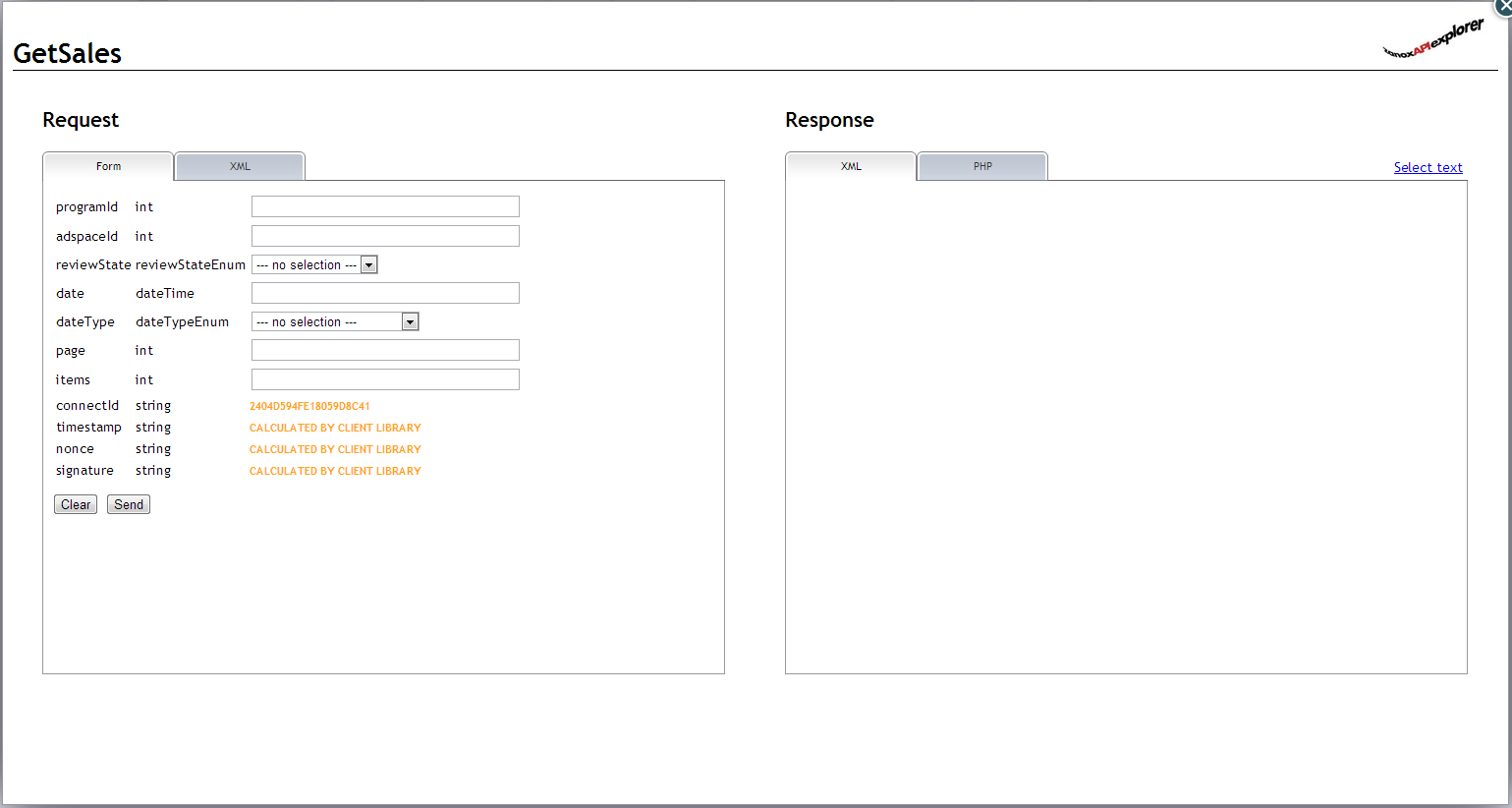1512x808 pixels.
Task: Click the timestamp calculated value text
Action: coord(335,428)
